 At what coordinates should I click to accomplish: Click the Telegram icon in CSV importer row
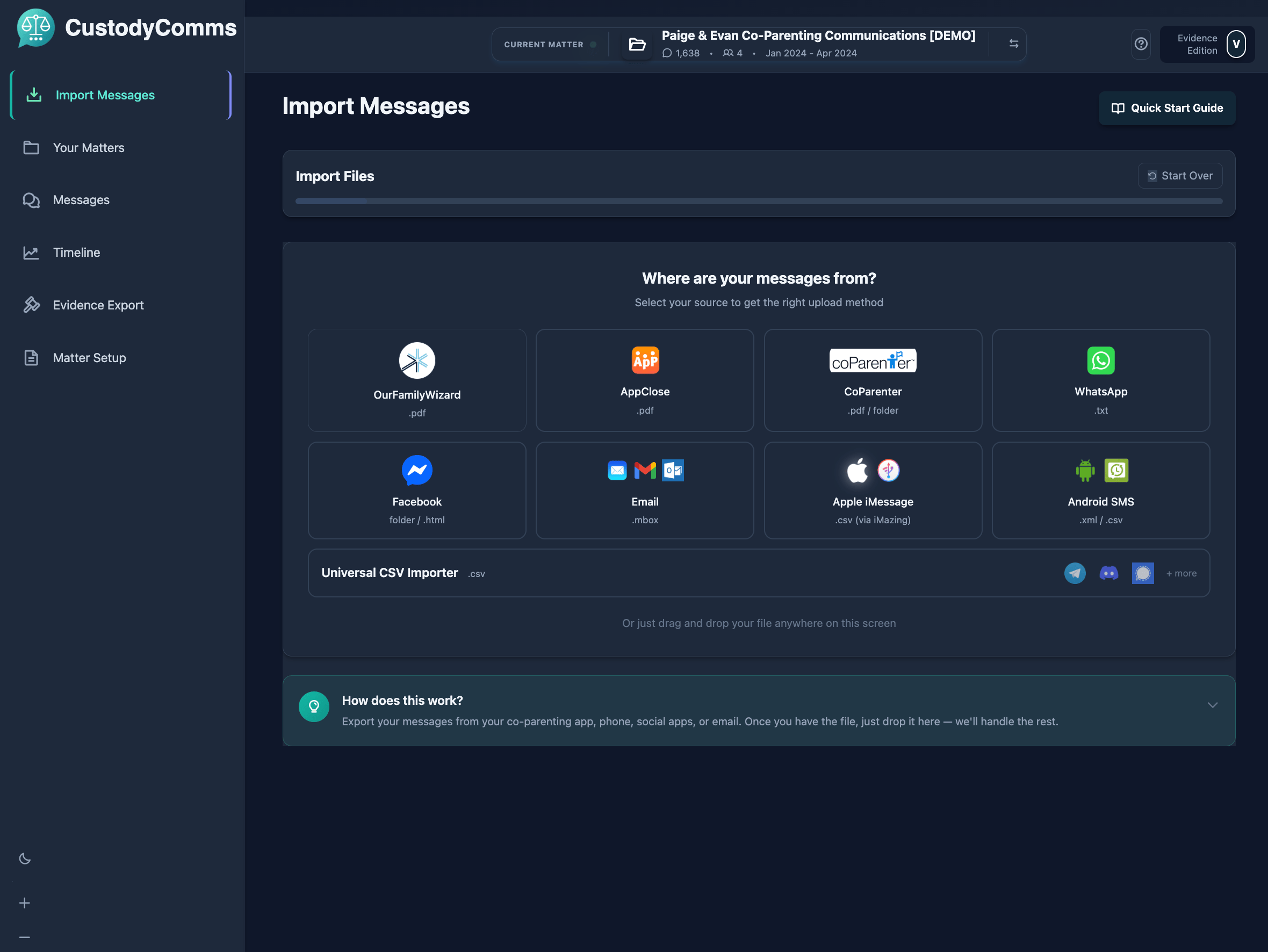click(1075, 573)
